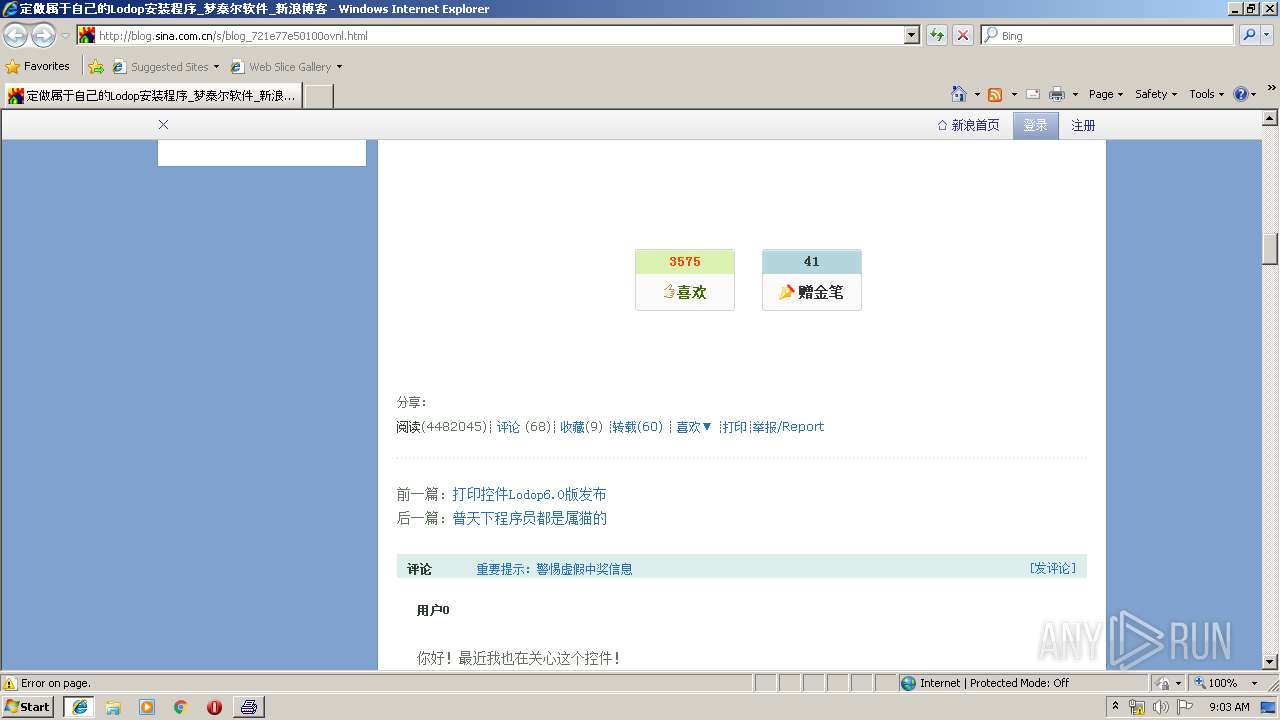Click the 注册 register link
This screenshot has width=1280, height=720.
1083,125
